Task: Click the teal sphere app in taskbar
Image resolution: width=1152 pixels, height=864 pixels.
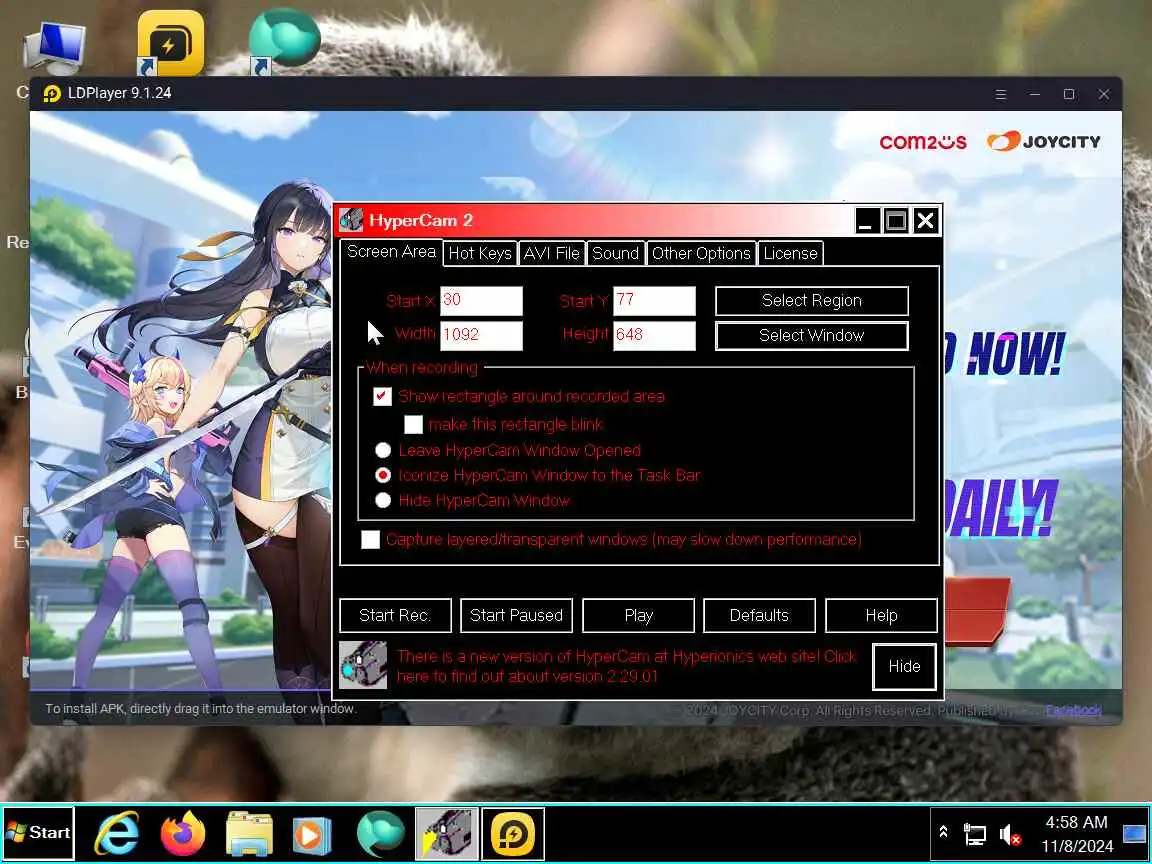Action: [381, 833]
